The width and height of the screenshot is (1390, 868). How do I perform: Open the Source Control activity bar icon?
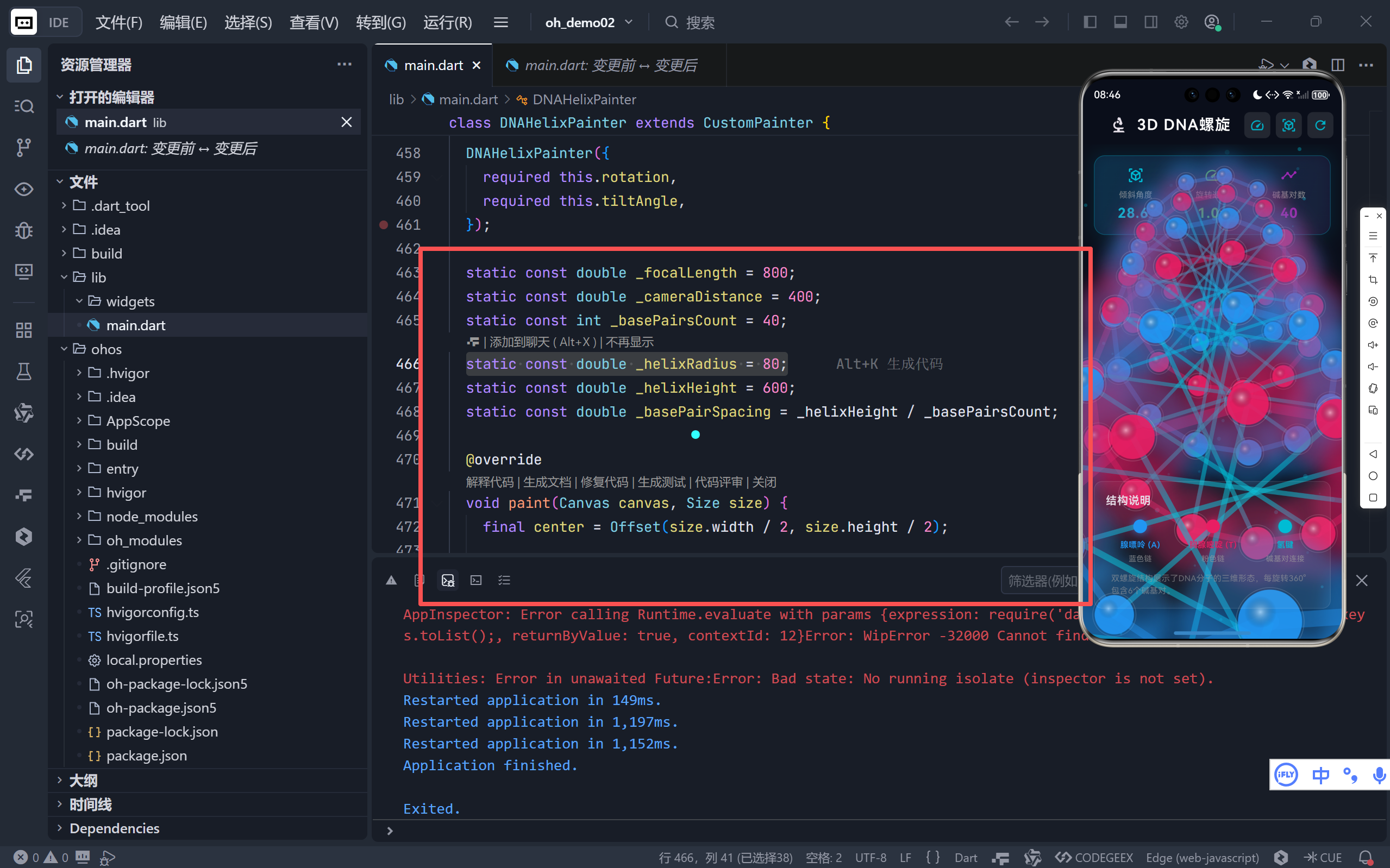coord(23,147)
